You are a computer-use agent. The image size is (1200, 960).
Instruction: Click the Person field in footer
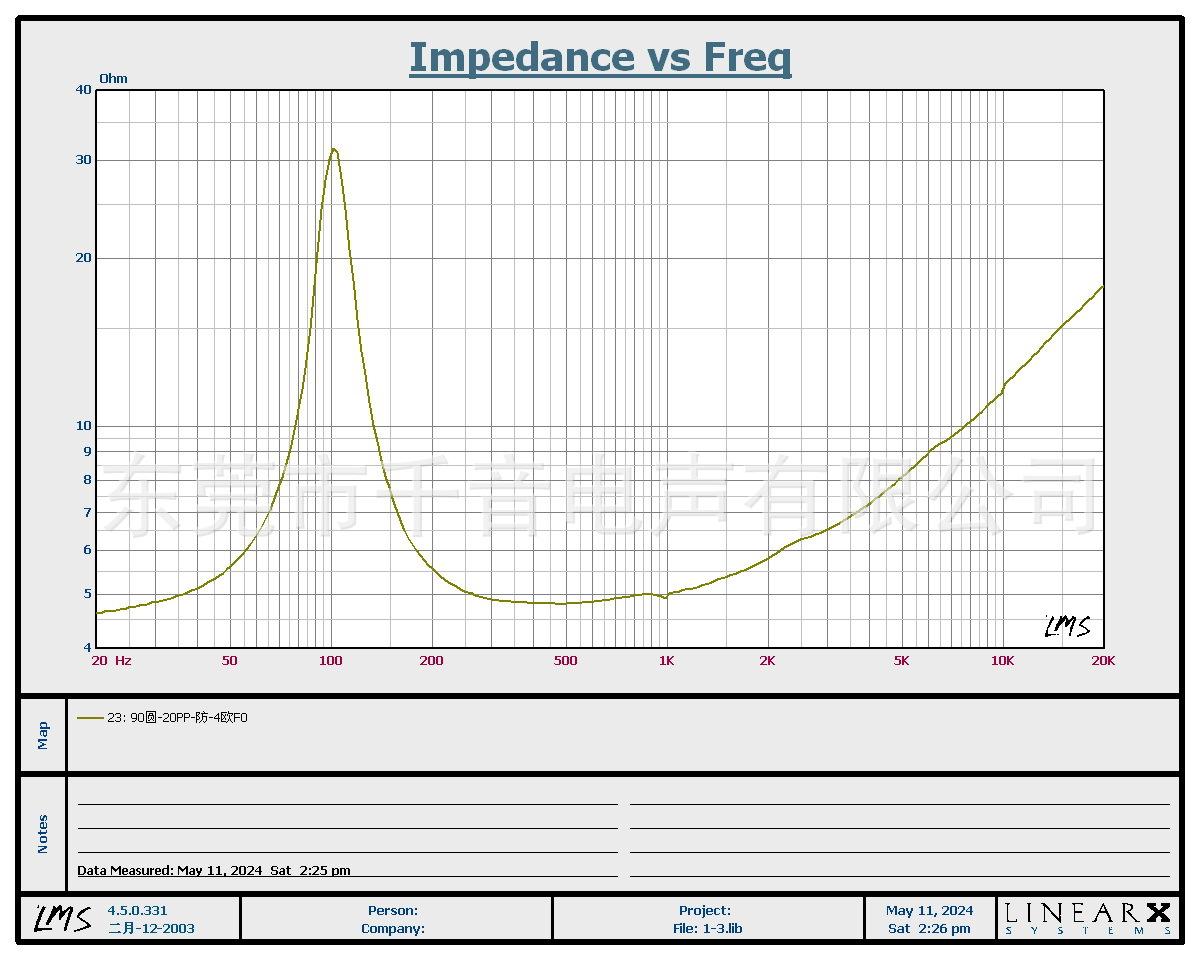393,910
